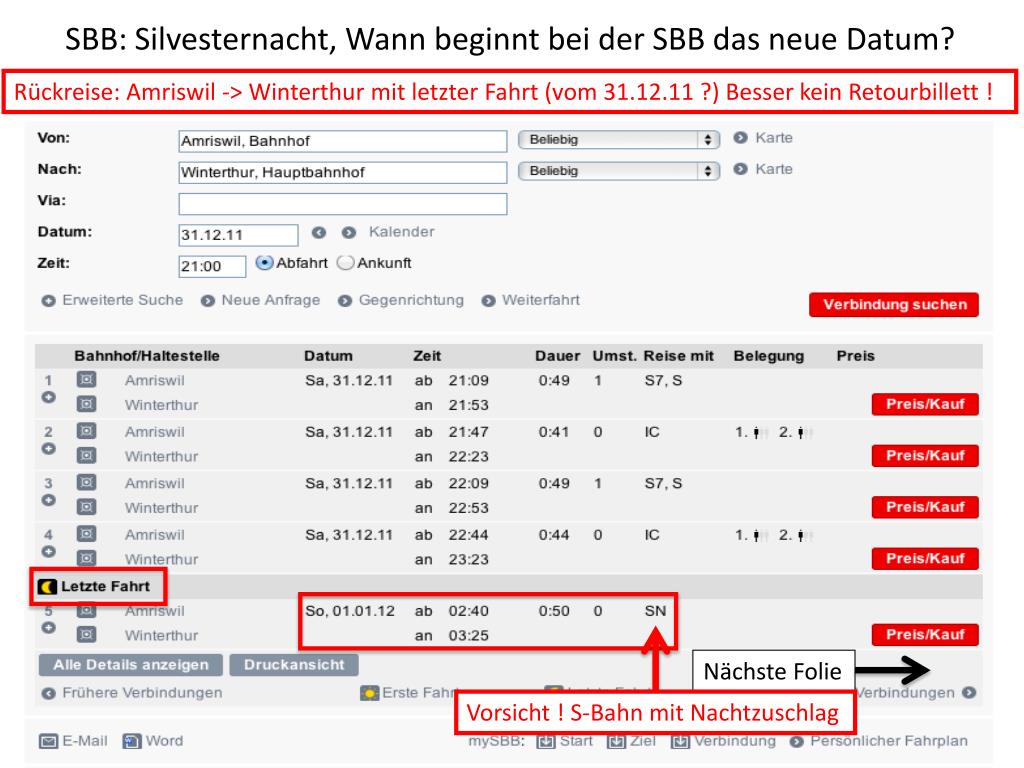Click the So, 01.01.12 date cell
Screen dimensions: 1024x768
350,611
